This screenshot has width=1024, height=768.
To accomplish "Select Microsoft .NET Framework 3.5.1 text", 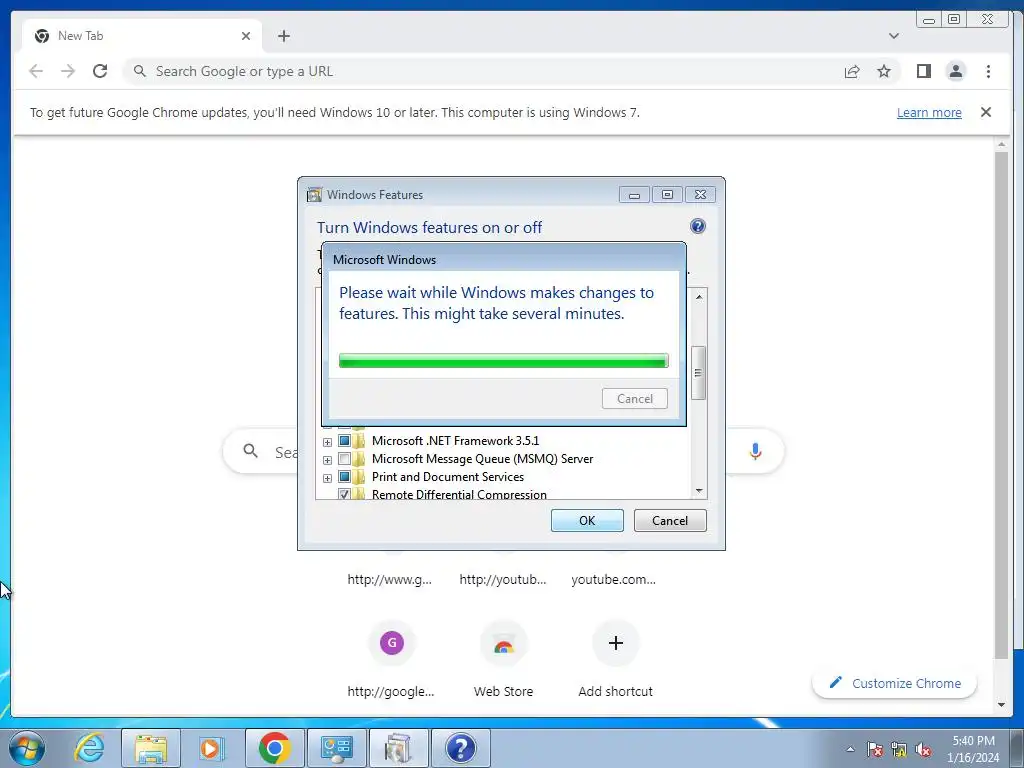I will [x=455, y=441].
